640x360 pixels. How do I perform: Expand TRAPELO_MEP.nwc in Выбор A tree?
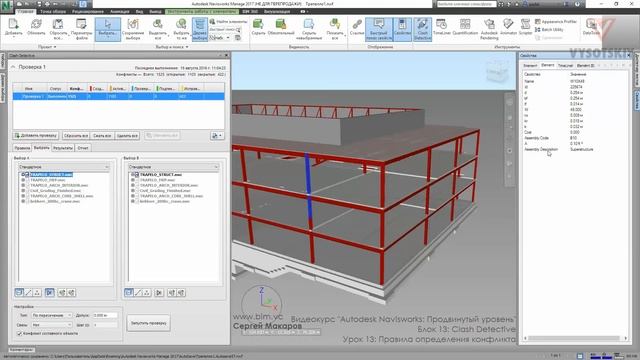point(23,180)
